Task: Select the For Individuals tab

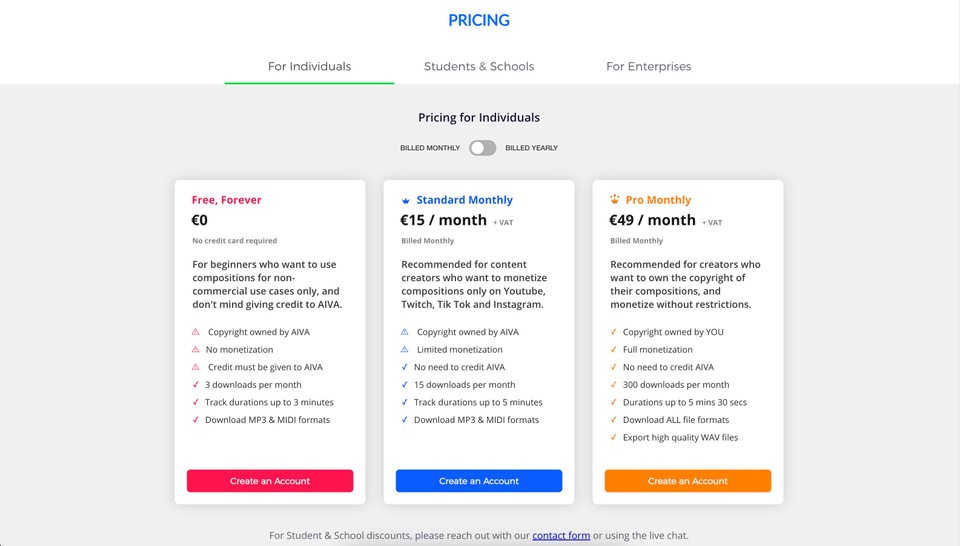Action: pyautogui.click(x=309, y=66)
